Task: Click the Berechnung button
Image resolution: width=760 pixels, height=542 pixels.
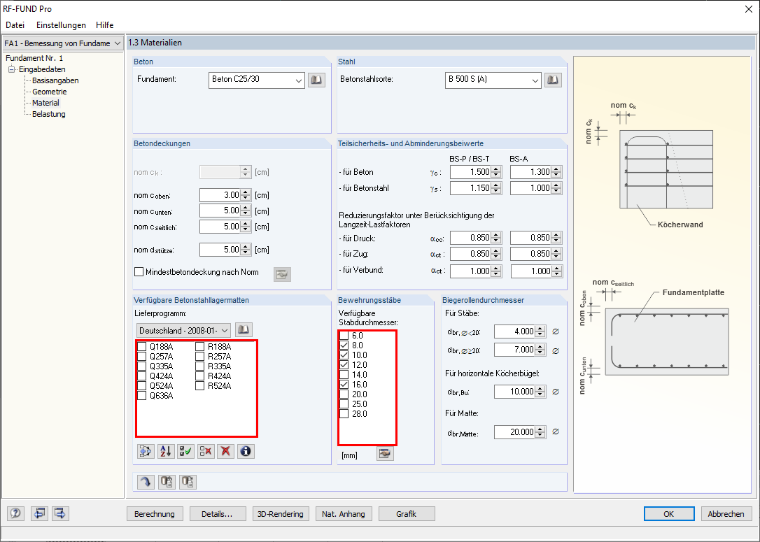Action: (x=155, y=514)
